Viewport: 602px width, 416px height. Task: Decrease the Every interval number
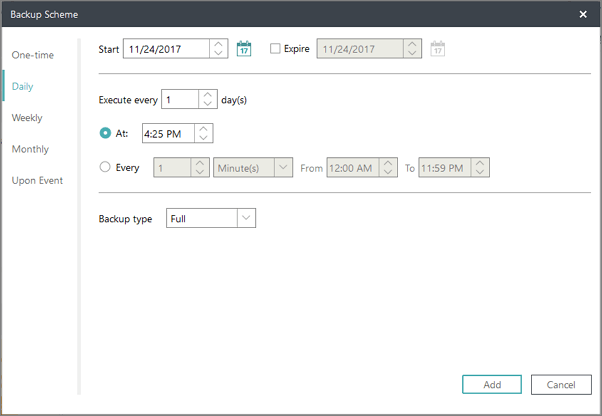[200, 172]
